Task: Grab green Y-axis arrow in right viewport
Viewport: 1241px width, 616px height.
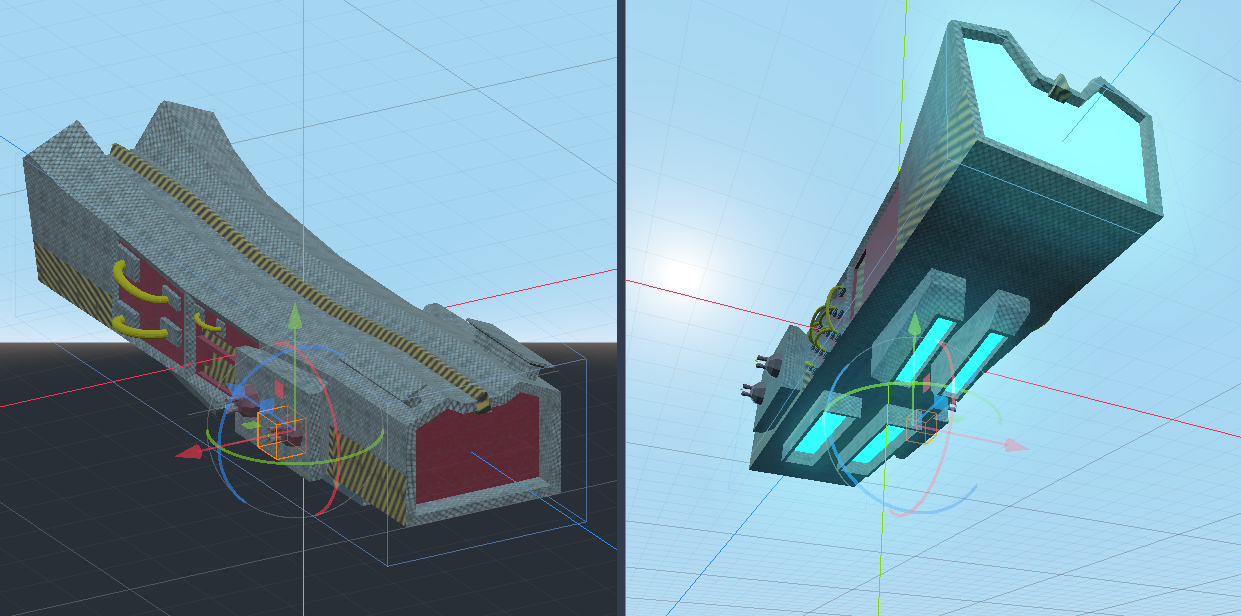Action: point(913,325)
